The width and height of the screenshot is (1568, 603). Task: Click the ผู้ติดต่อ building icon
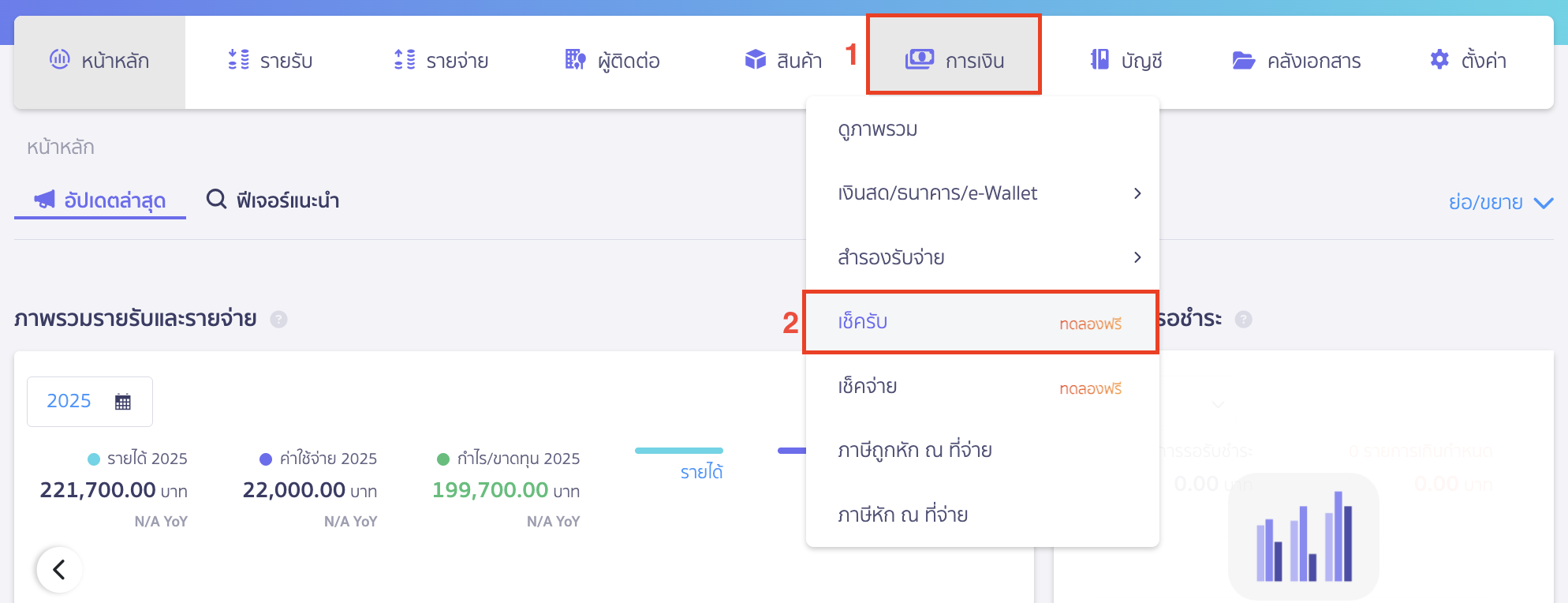(x=575, y=60)
